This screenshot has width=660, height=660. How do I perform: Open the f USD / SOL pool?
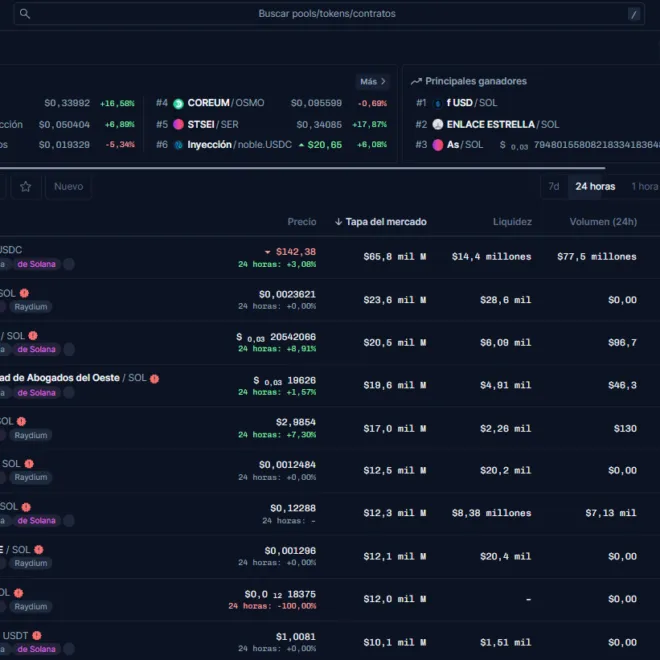[x=471, y=103]
